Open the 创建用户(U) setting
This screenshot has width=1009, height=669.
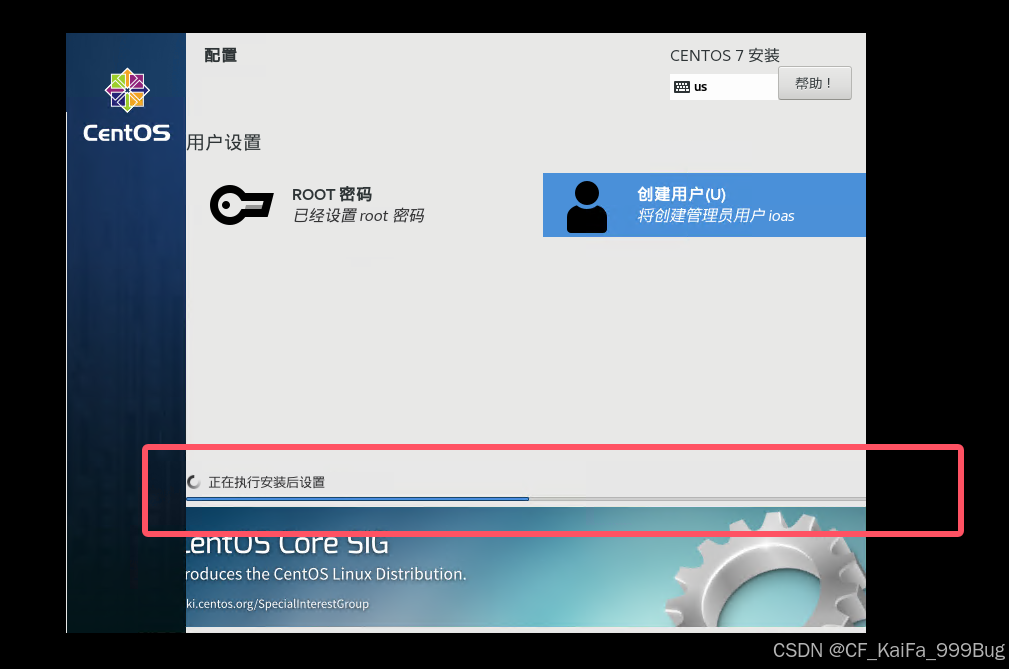coord(704,205)
